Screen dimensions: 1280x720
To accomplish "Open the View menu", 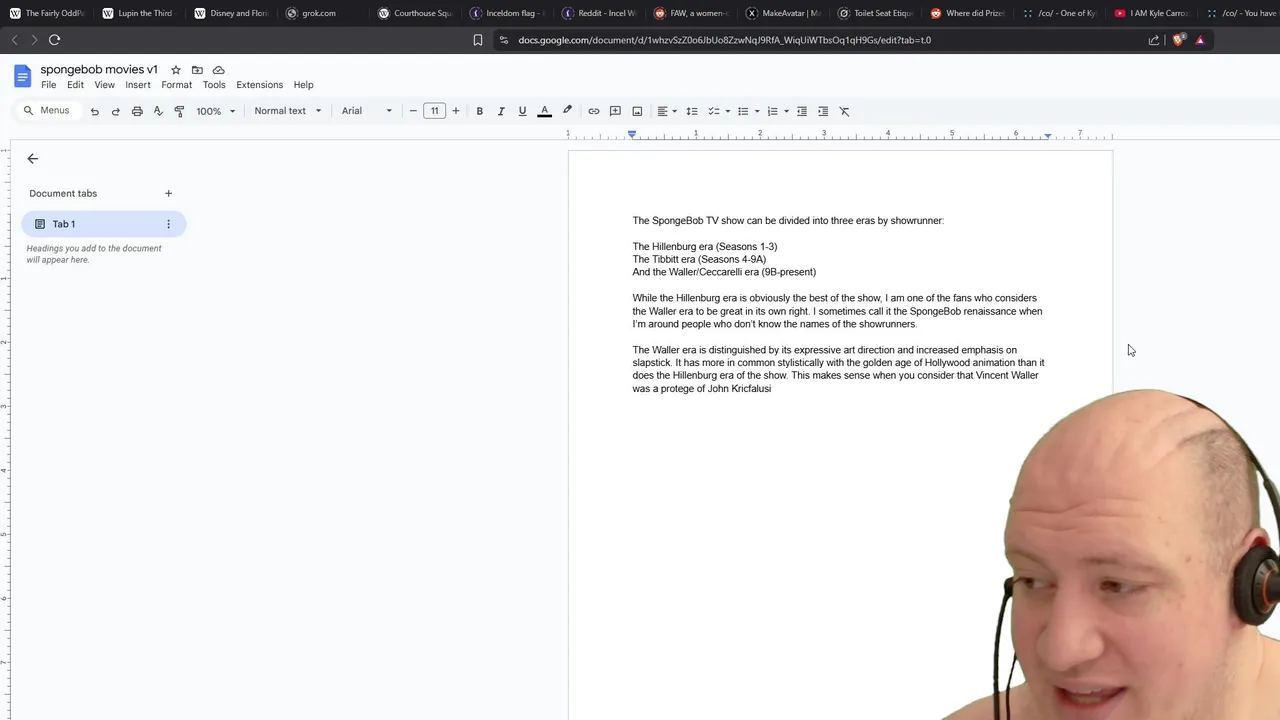I will [x=104, y=85].
